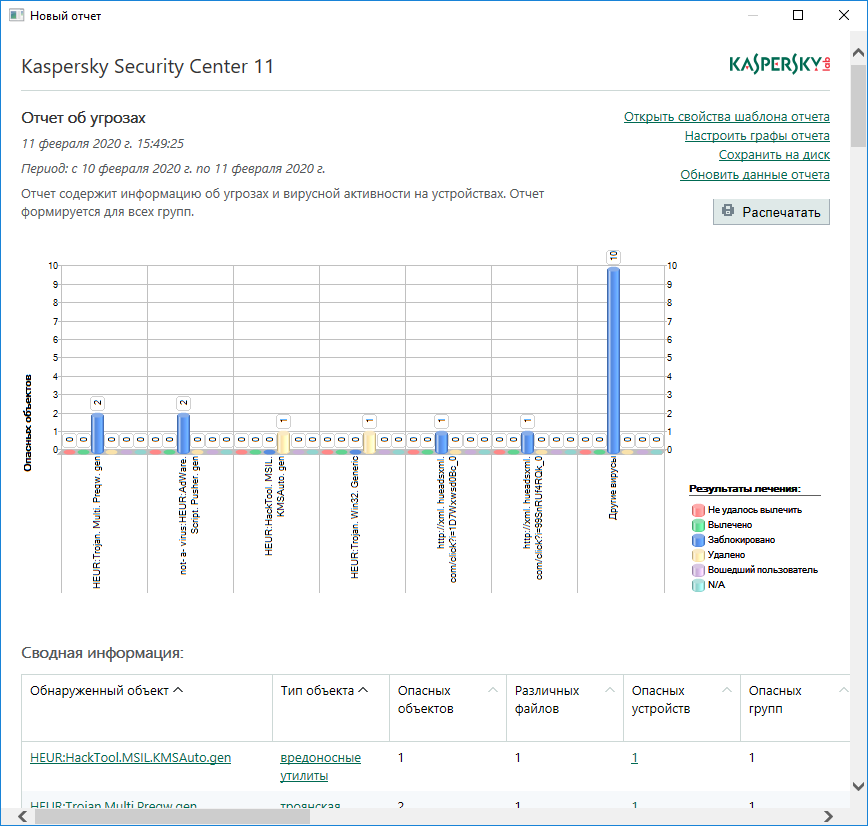Sort by 'Опасных групп' column arrow
Viewport: 868px width, 826px height.
click(x=844, y=690)
